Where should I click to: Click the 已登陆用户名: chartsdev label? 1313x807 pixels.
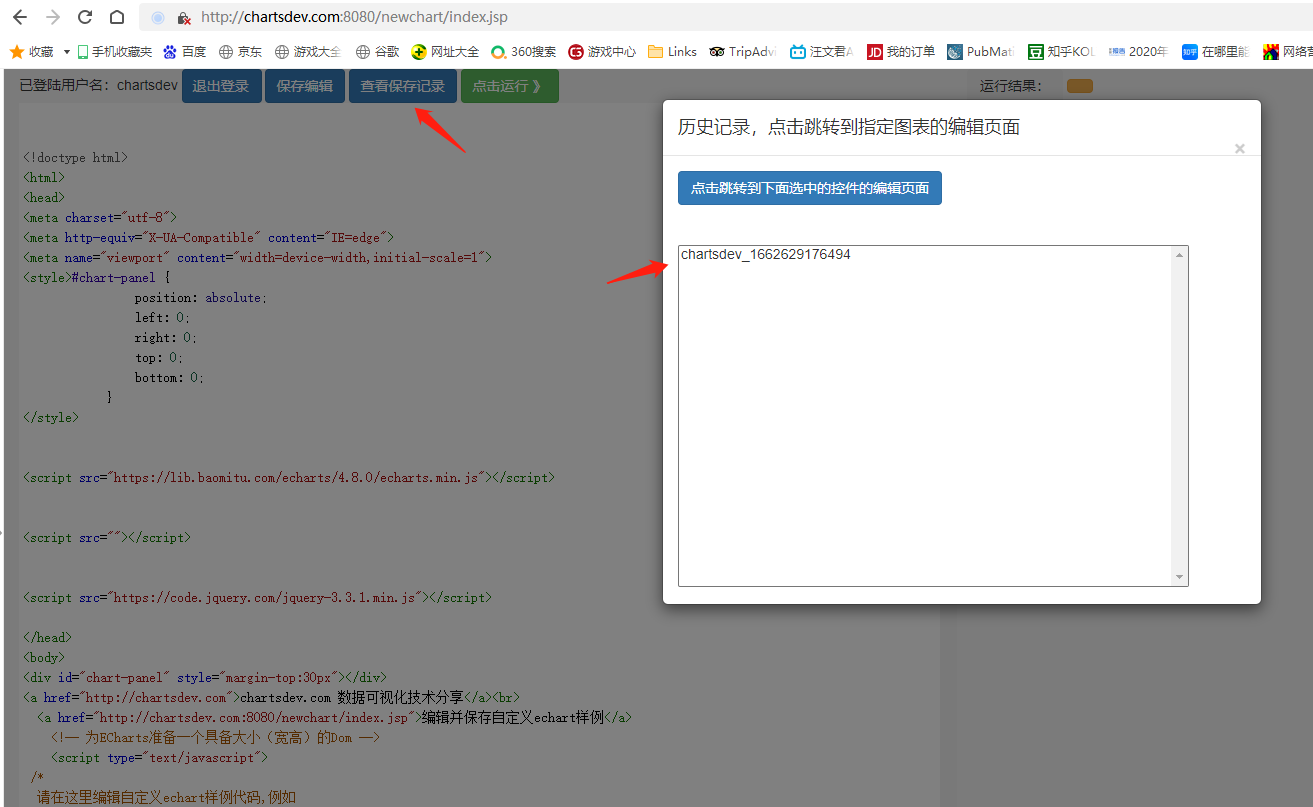[x=99, y=86]
